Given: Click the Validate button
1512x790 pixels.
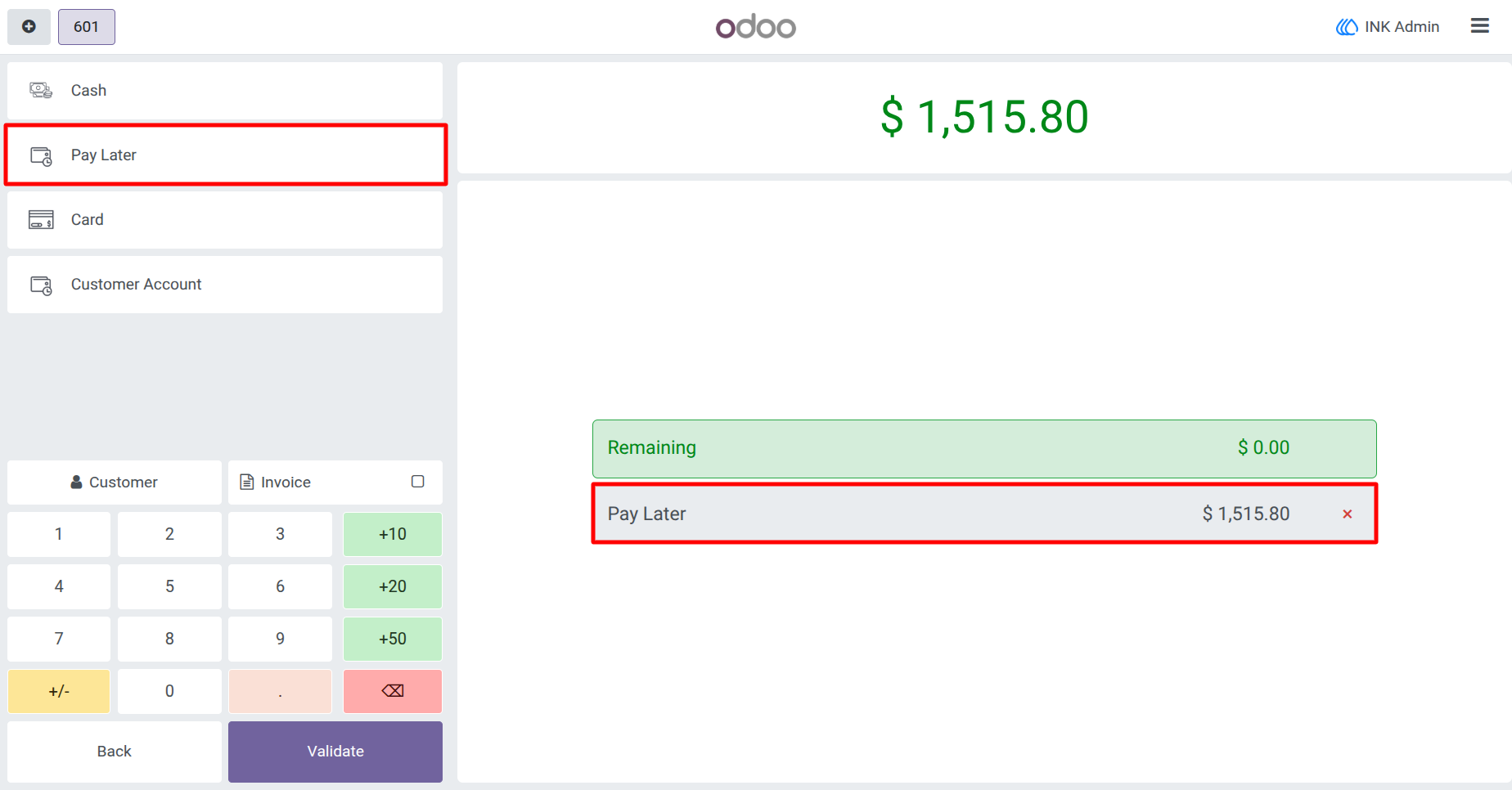Looking at the screenshot, I should (x=335, y=752).
